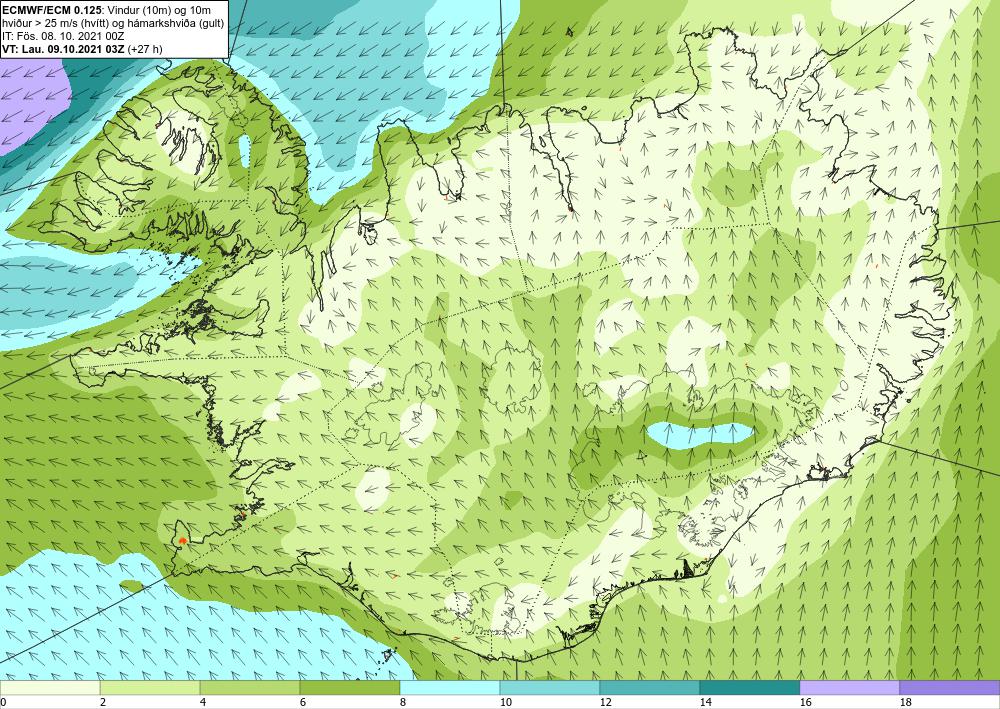This screenshot has width=1000, height=709.
Task: Click the dark green 6–8 m/s legend swatch
Action: [x=349, y=688]
